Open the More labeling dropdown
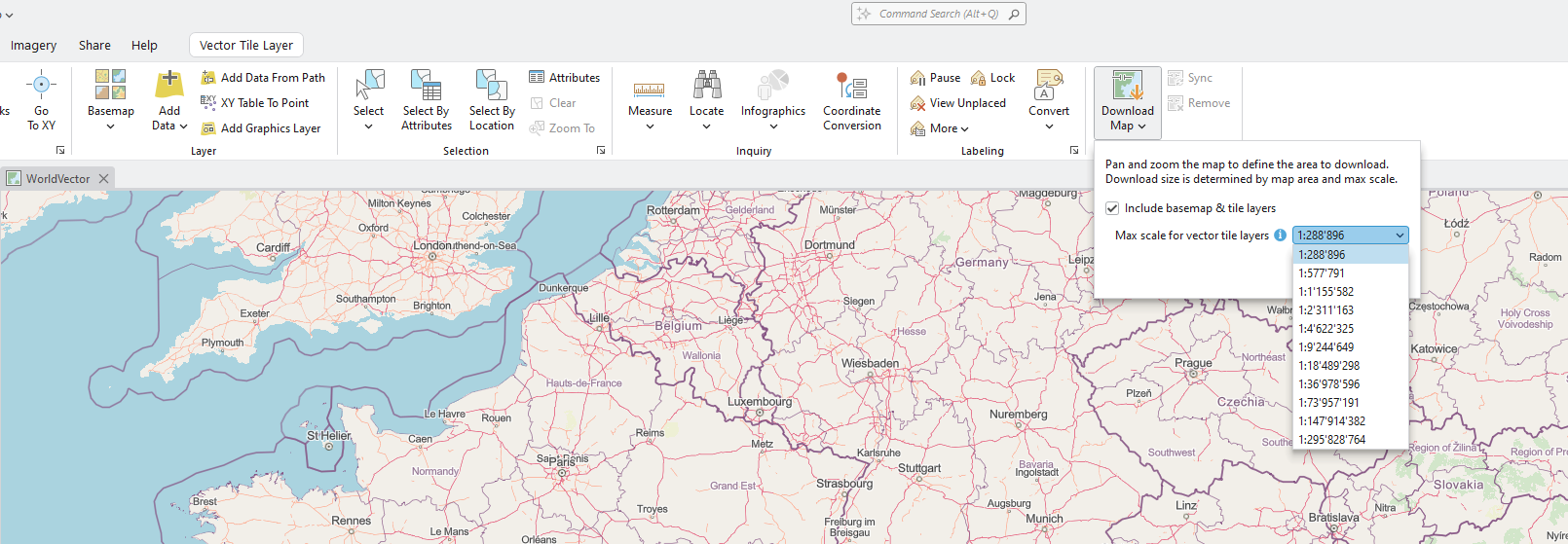This screenshot has width=1568, height=544. (x=940, y=128)
